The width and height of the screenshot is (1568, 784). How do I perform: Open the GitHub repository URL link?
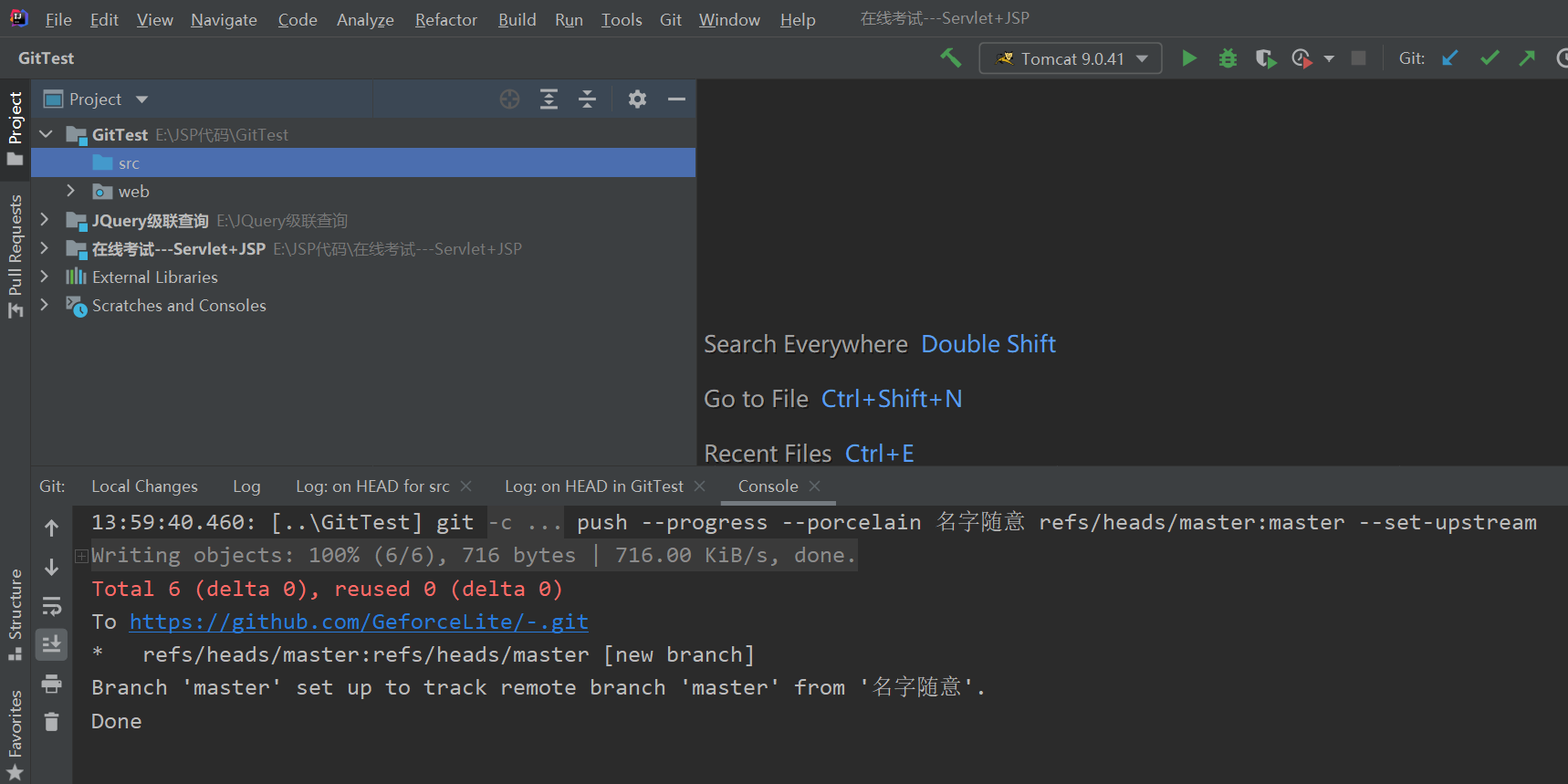click(x=359, y=622)
